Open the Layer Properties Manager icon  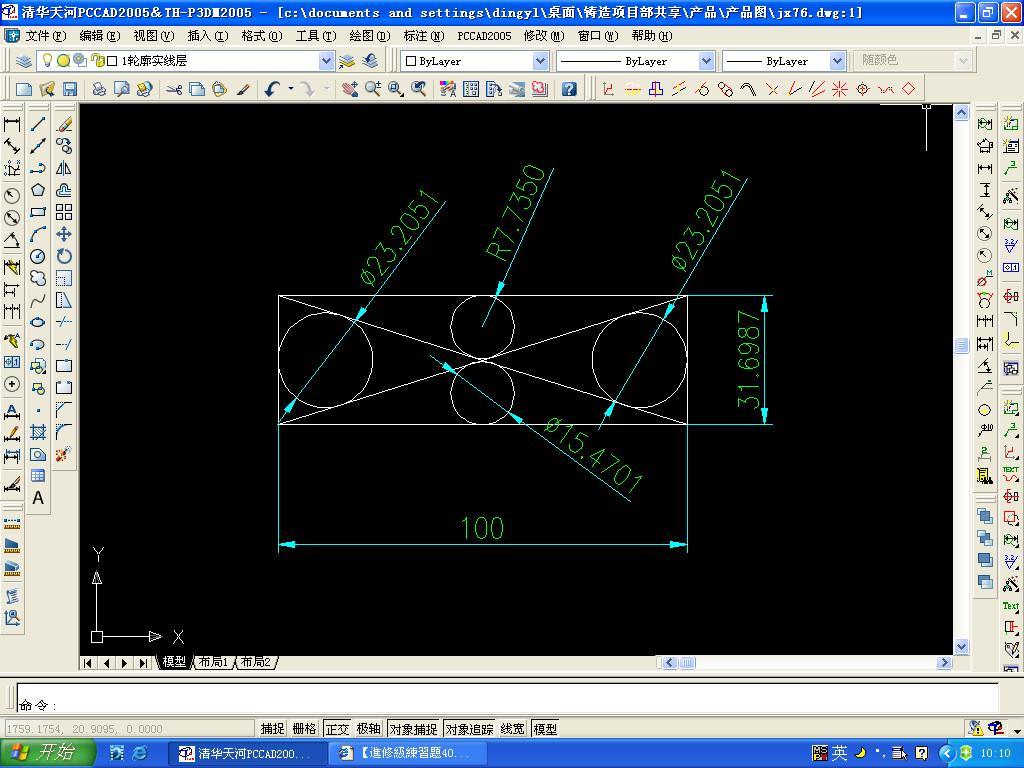24,61
